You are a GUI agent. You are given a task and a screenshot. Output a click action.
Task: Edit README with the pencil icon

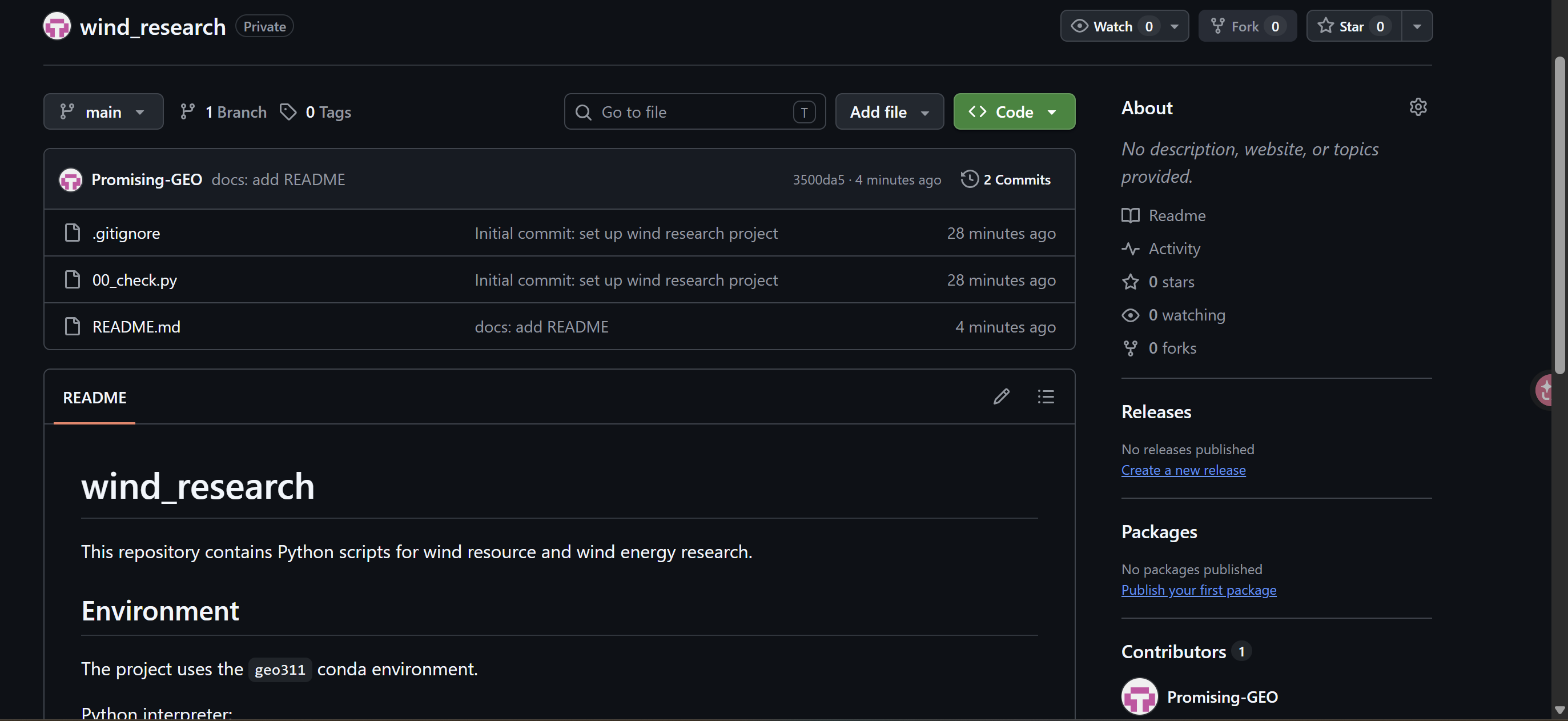(1002, 396)
